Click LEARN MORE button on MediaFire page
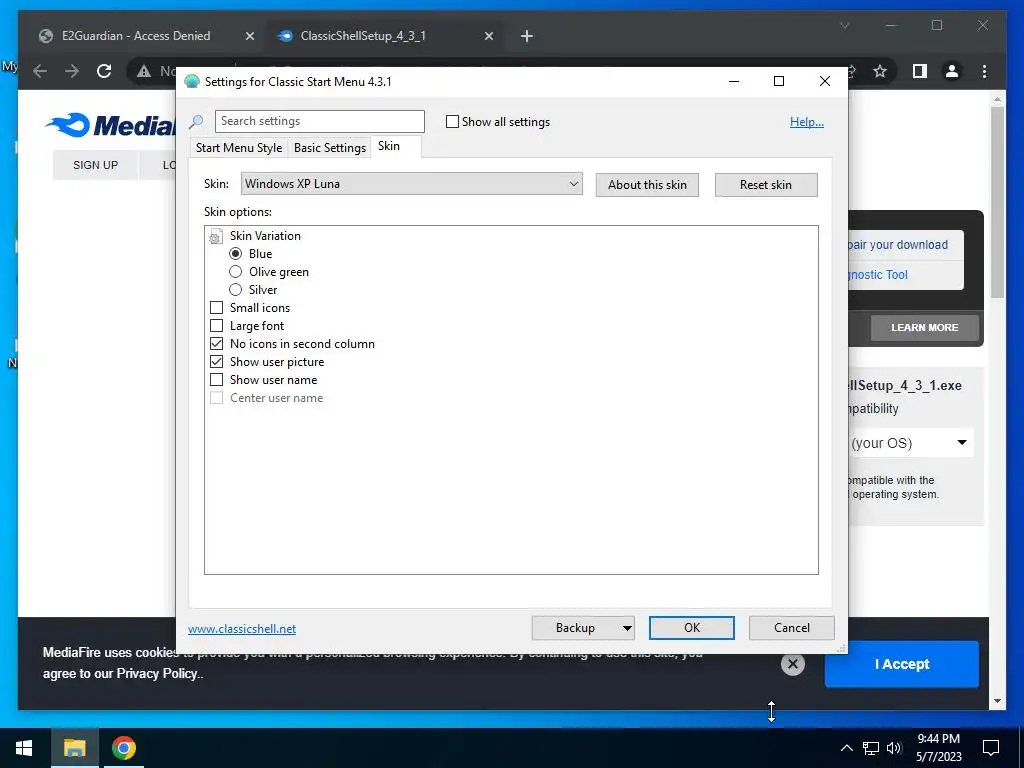The image size is (1024, 768). tap(925, 328)
